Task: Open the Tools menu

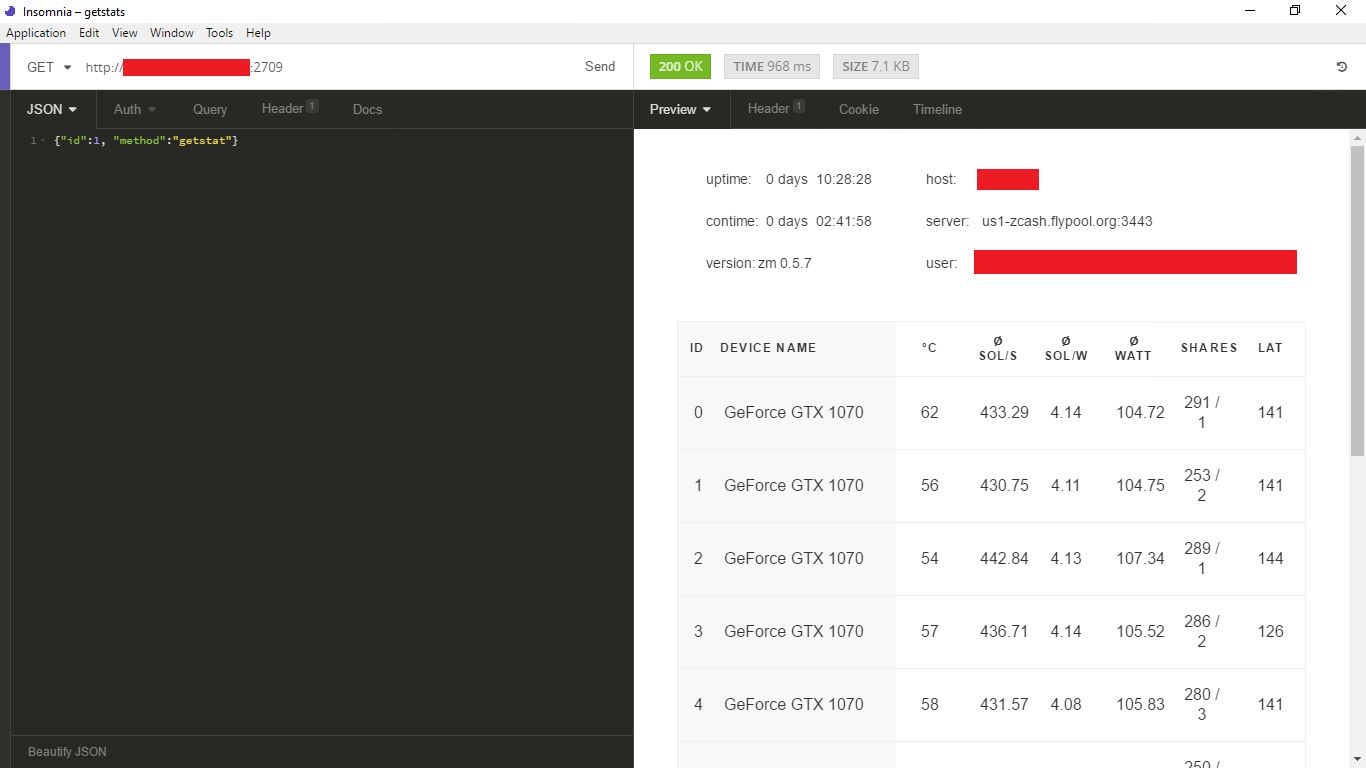Action: click(219, 33)
